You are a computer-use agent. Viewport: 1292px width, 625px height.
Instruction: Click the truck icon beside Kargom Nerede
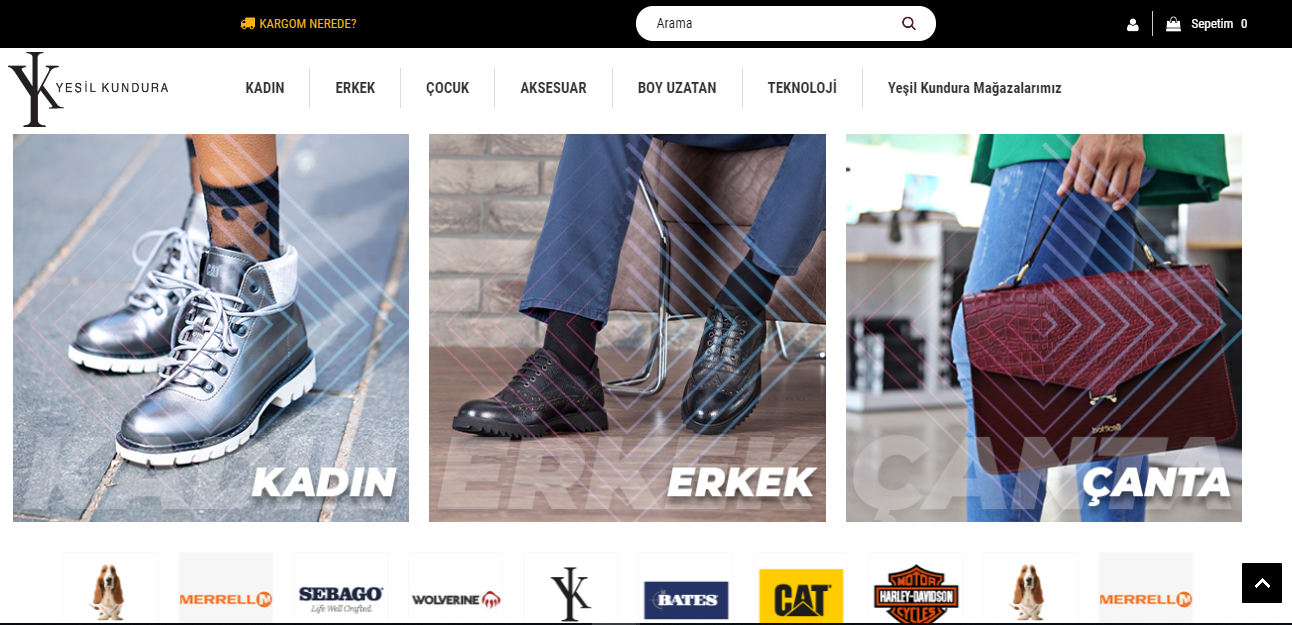tap(248, 23)
